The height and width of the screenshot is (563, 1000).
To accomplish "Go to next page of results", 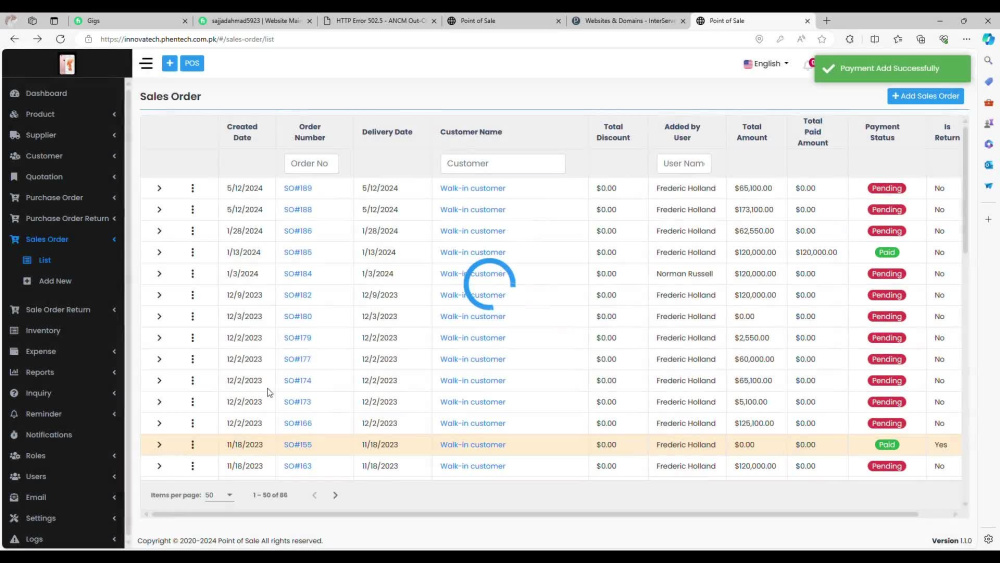I will coord(335,495).
